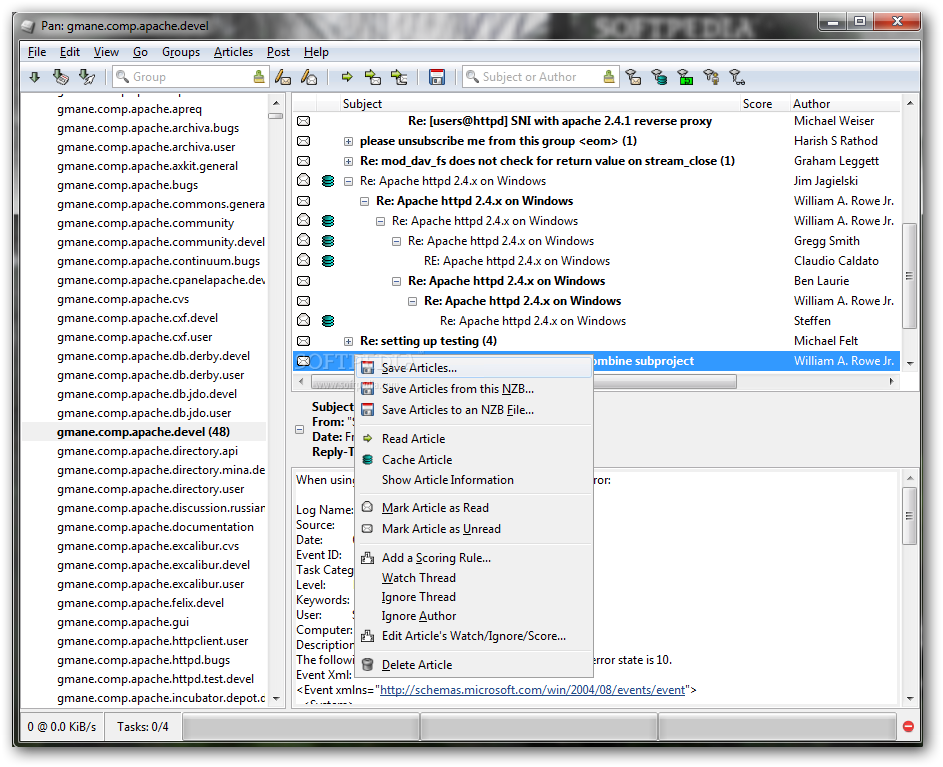
Task: Toggle Match Only Cached Articles filter
Action: (660, 77)
